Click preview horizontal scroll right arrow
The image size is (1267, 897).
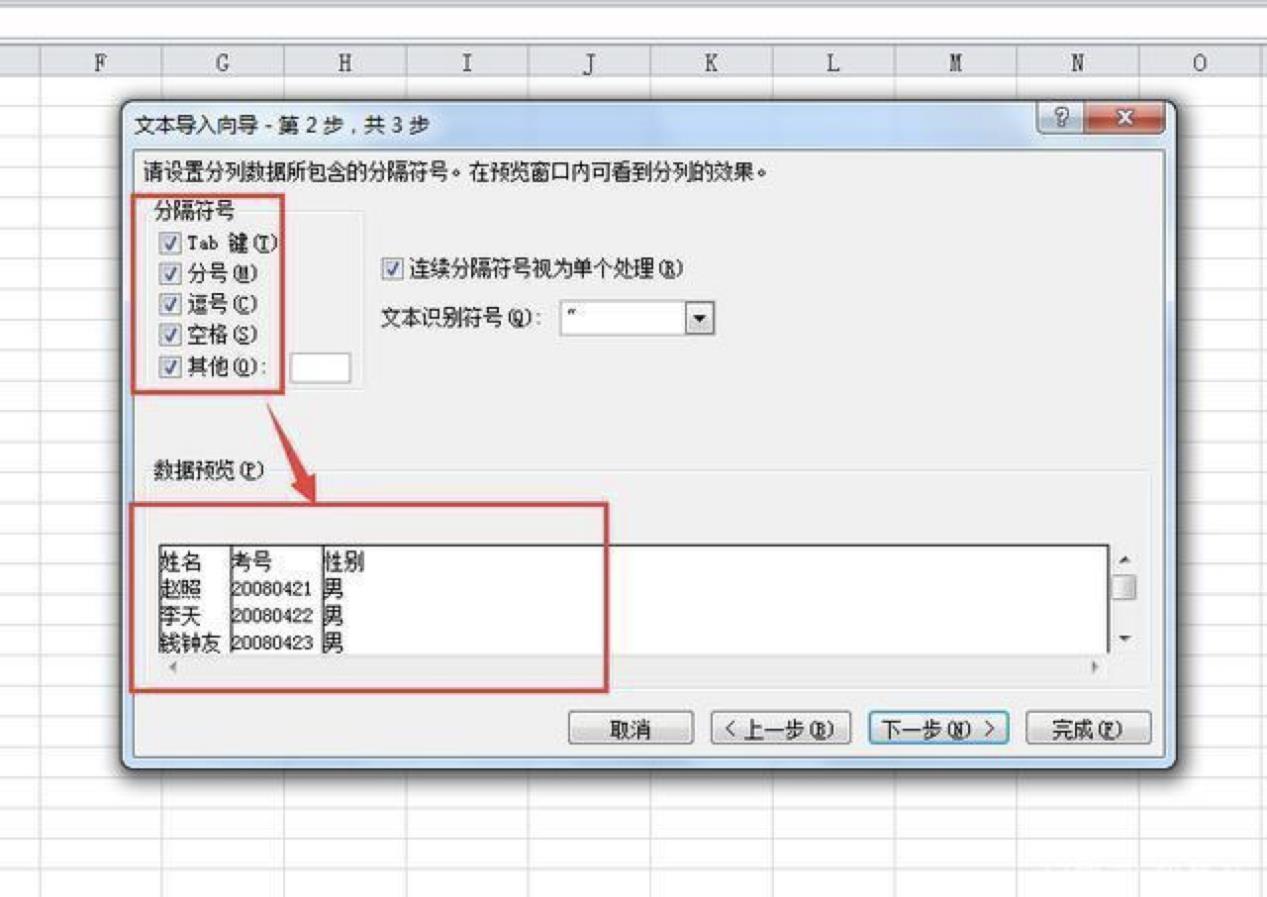(1095, 667)
